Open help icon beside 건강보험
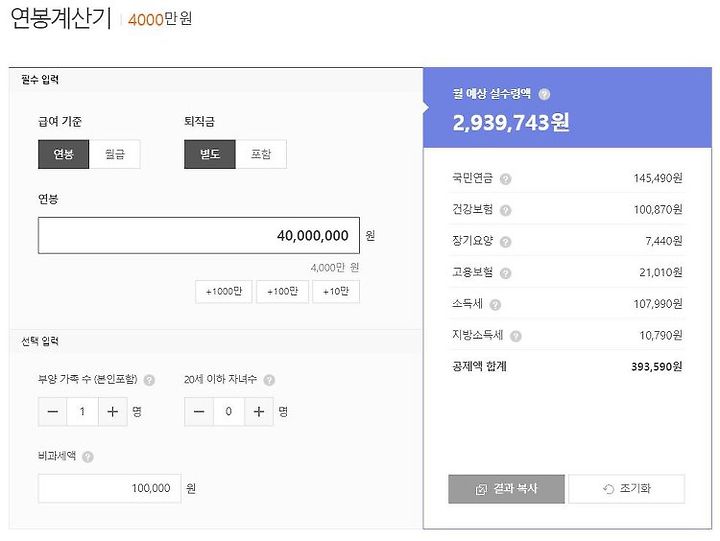 click(x=506, y=210)
